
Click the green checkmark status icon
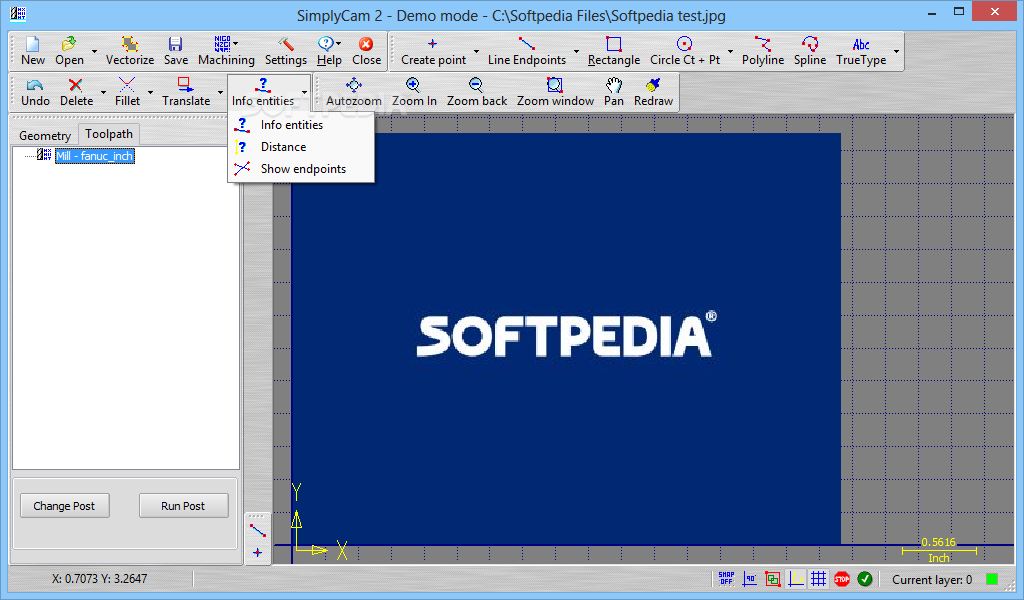point(865,578)
